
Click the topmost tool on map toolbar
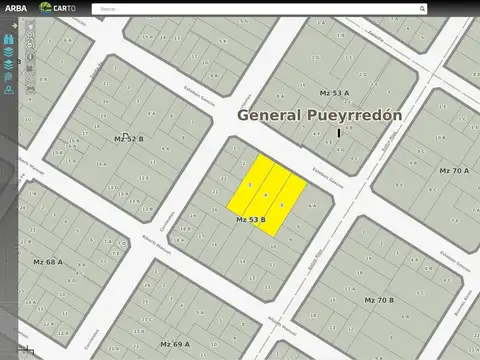tap(30, 25)
